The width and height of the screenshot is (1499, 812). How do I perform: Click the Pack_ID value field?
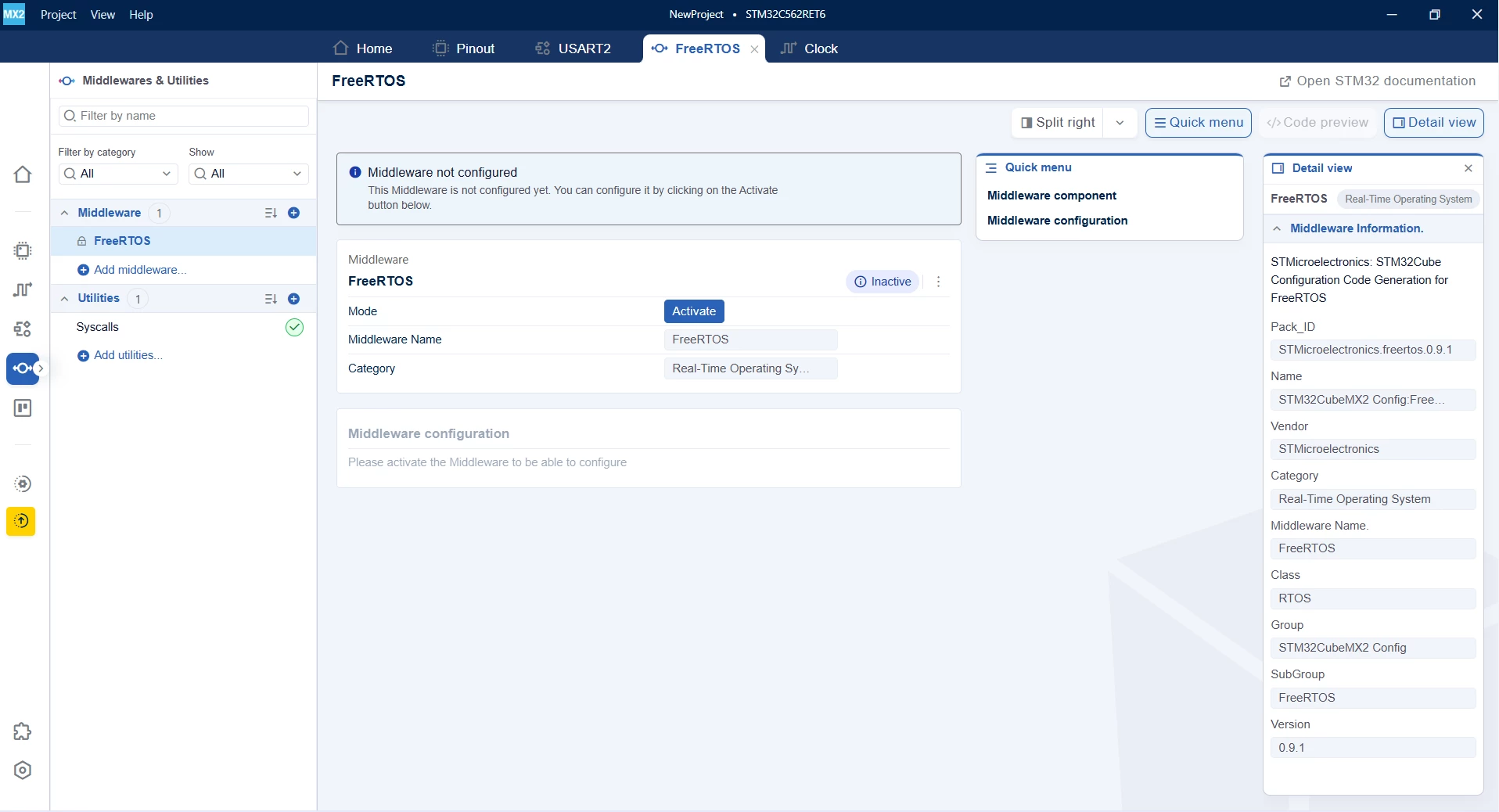pos(1373,350)
